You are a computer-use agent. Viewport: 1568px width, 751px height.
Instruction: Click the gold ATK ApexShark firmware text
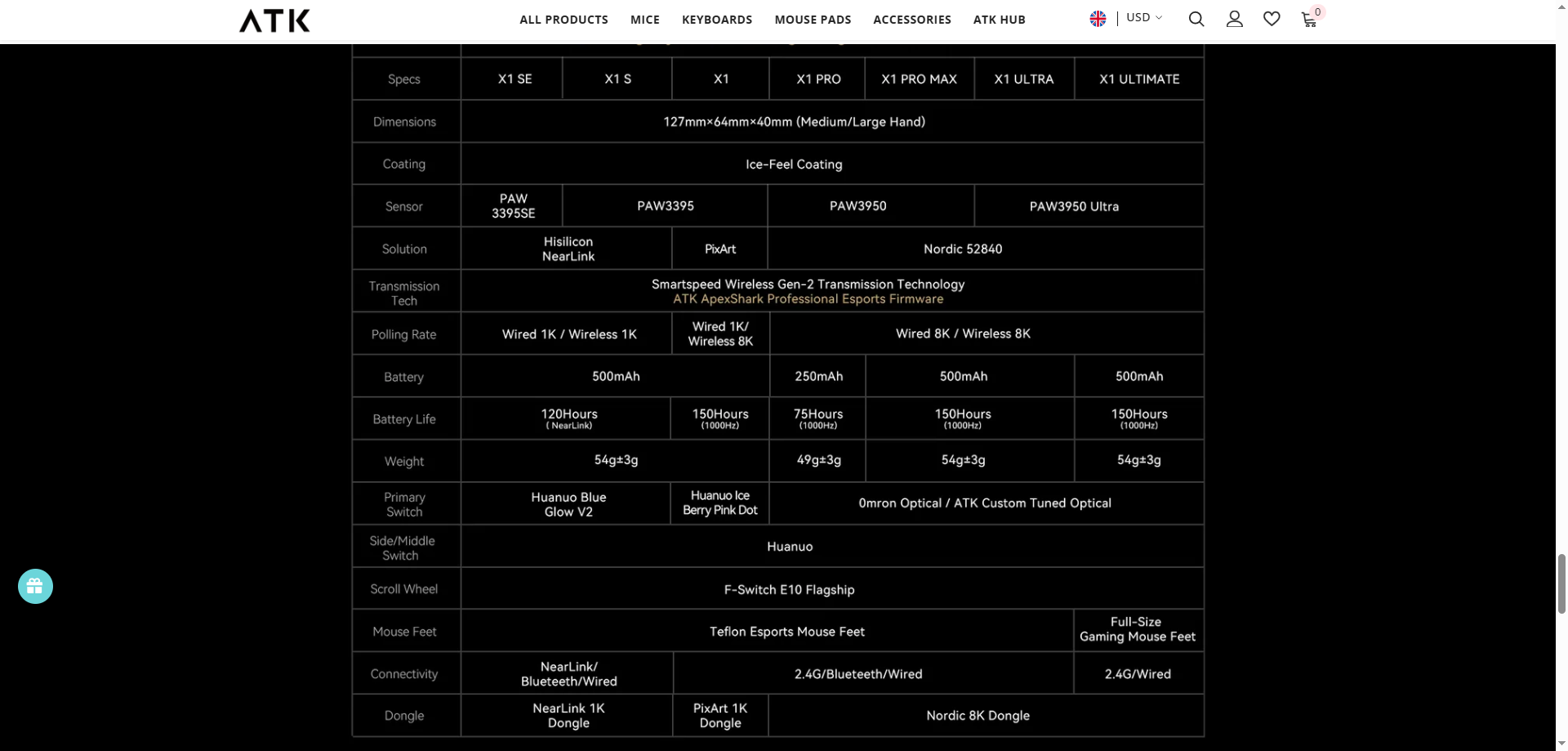click(808, 299)
